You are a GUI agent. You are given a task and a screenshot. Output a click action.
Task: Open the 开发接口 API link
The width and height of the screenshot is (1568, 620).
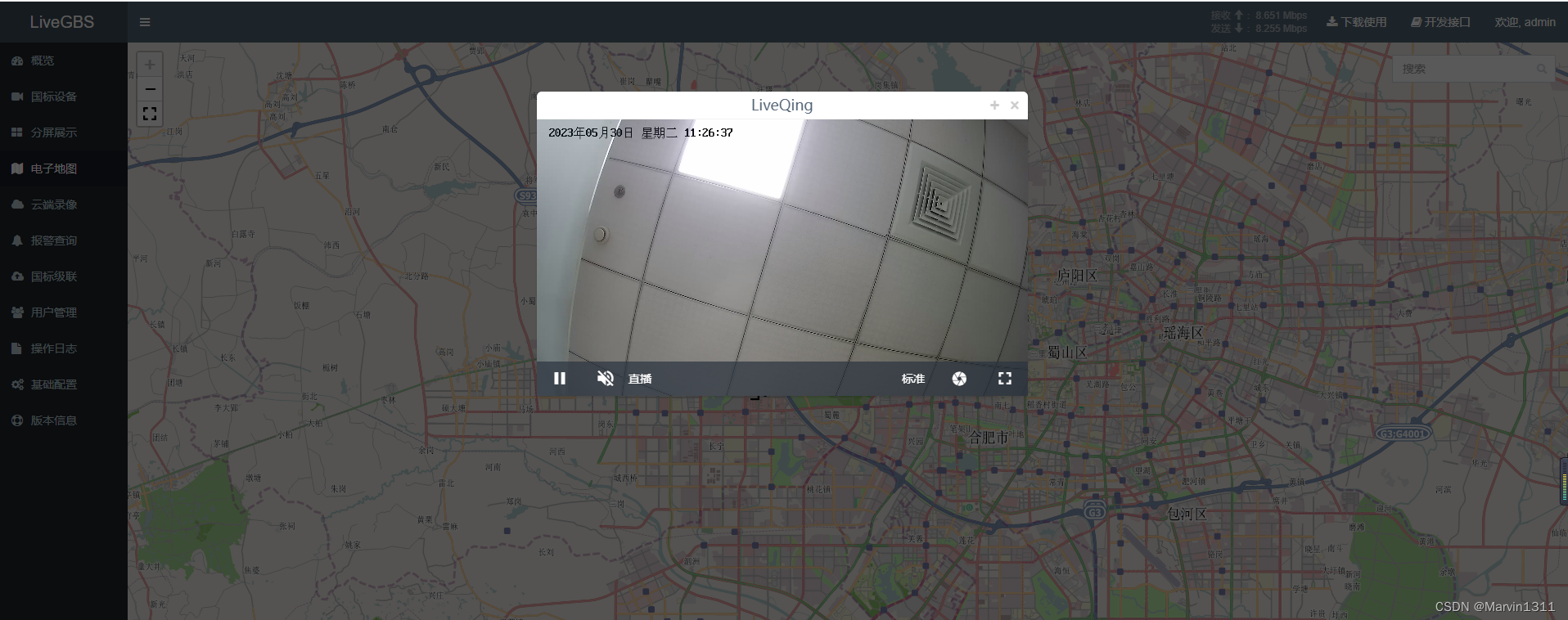pos(1441,22)
